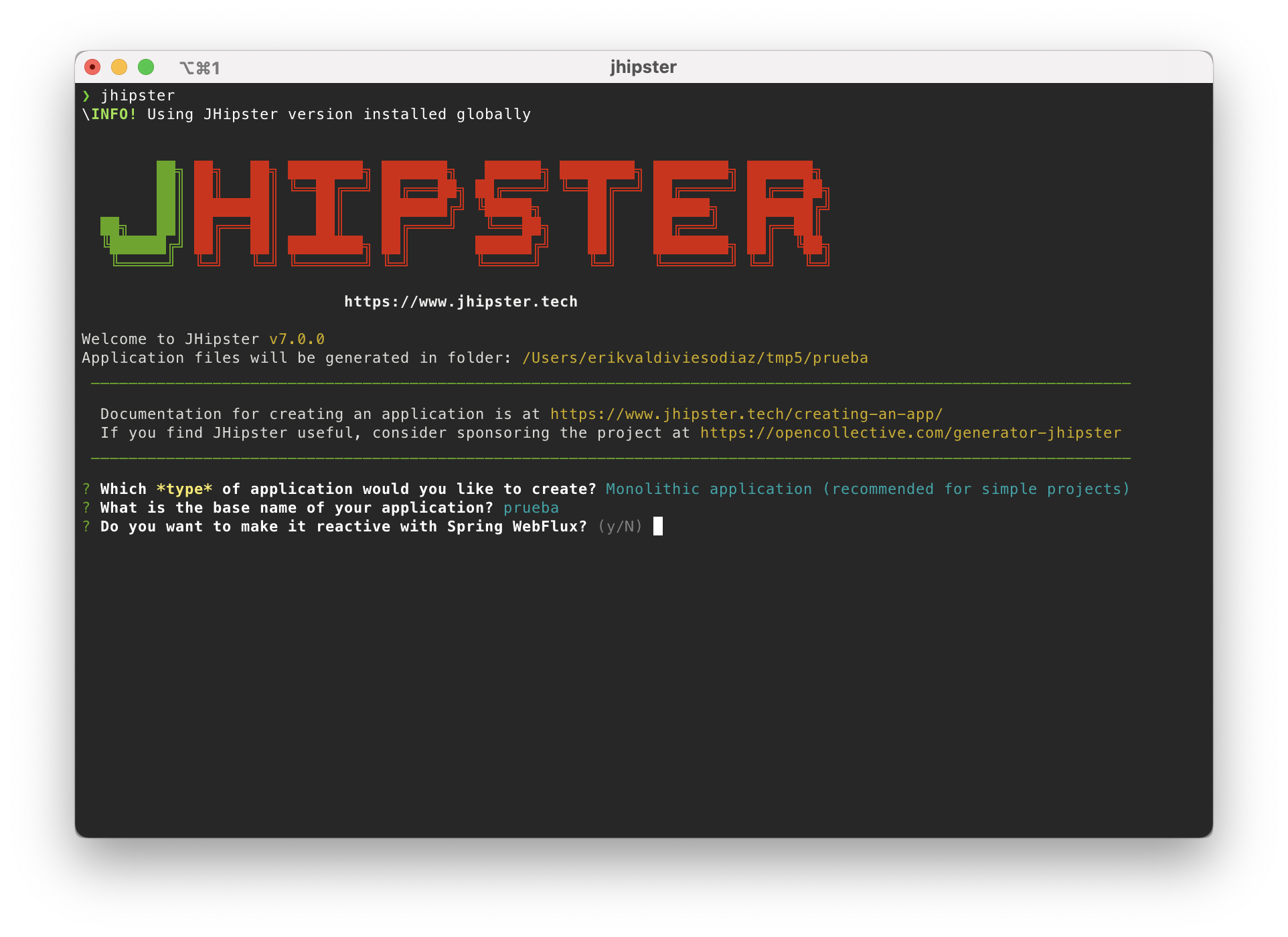Screen dimensions: 1288x937
Task: Click the terminal cursor after the WebFlux question
Action: tap(658, 526)
